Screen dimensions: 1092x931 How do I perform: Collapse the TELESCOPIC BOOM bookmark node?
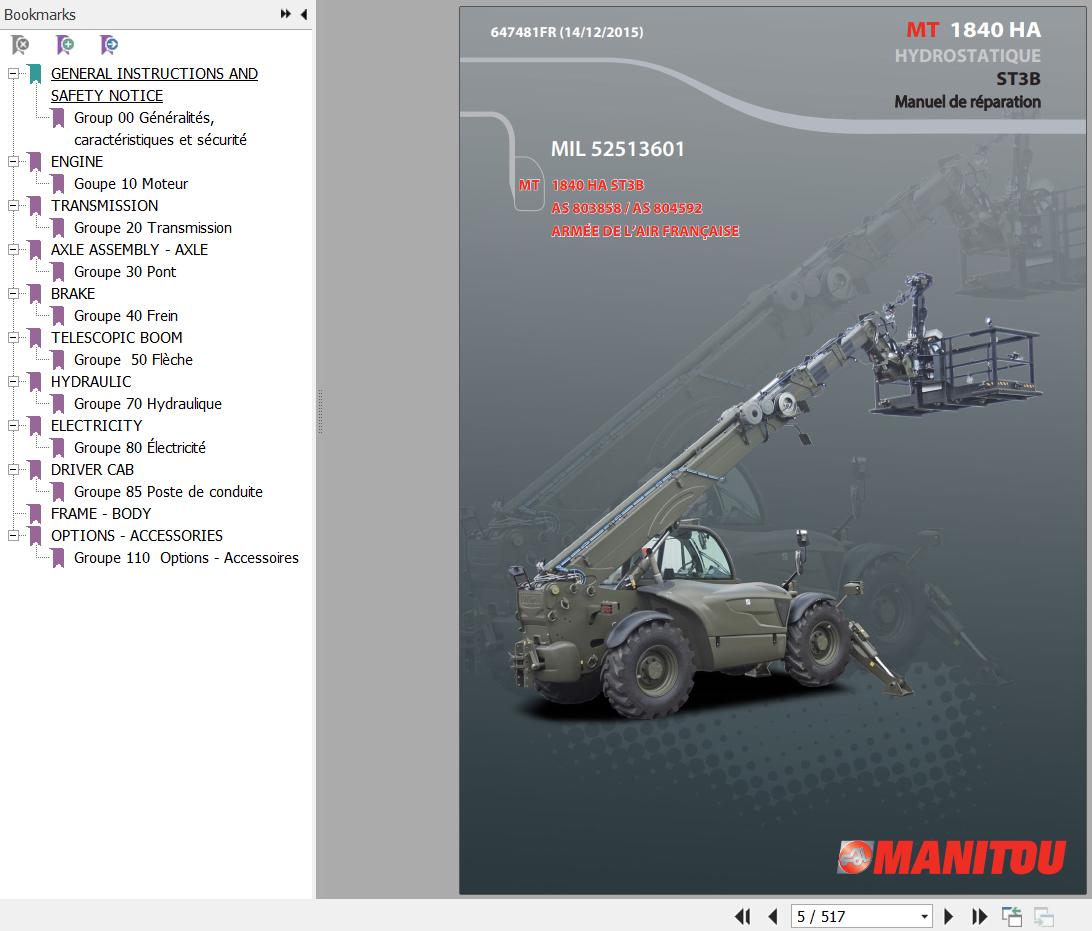(x=13, y=337)
